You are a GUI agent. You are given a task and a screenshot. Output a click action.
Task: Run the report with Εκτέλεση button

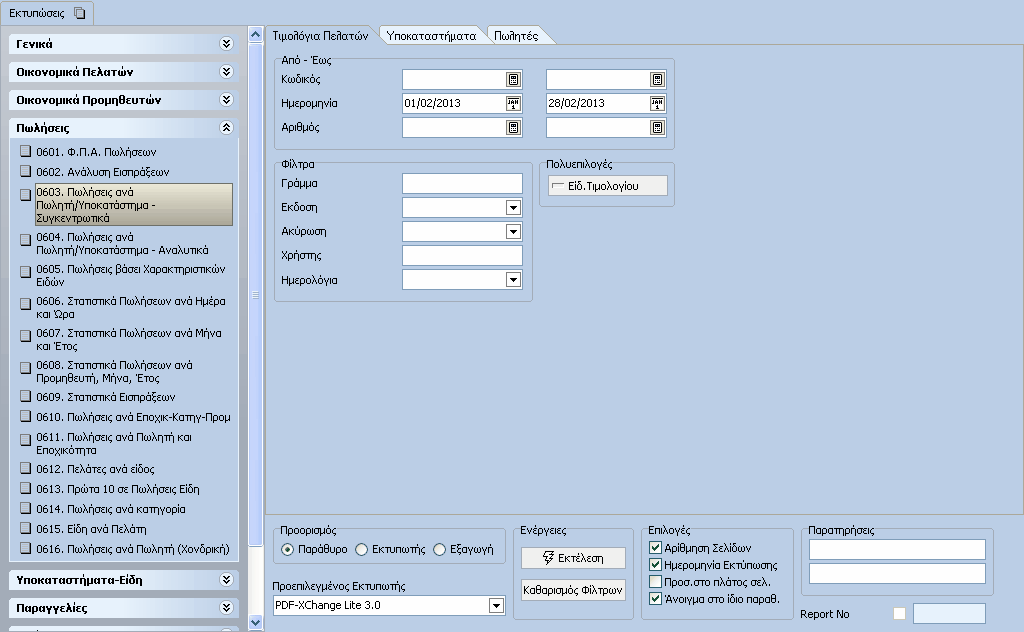573,558
